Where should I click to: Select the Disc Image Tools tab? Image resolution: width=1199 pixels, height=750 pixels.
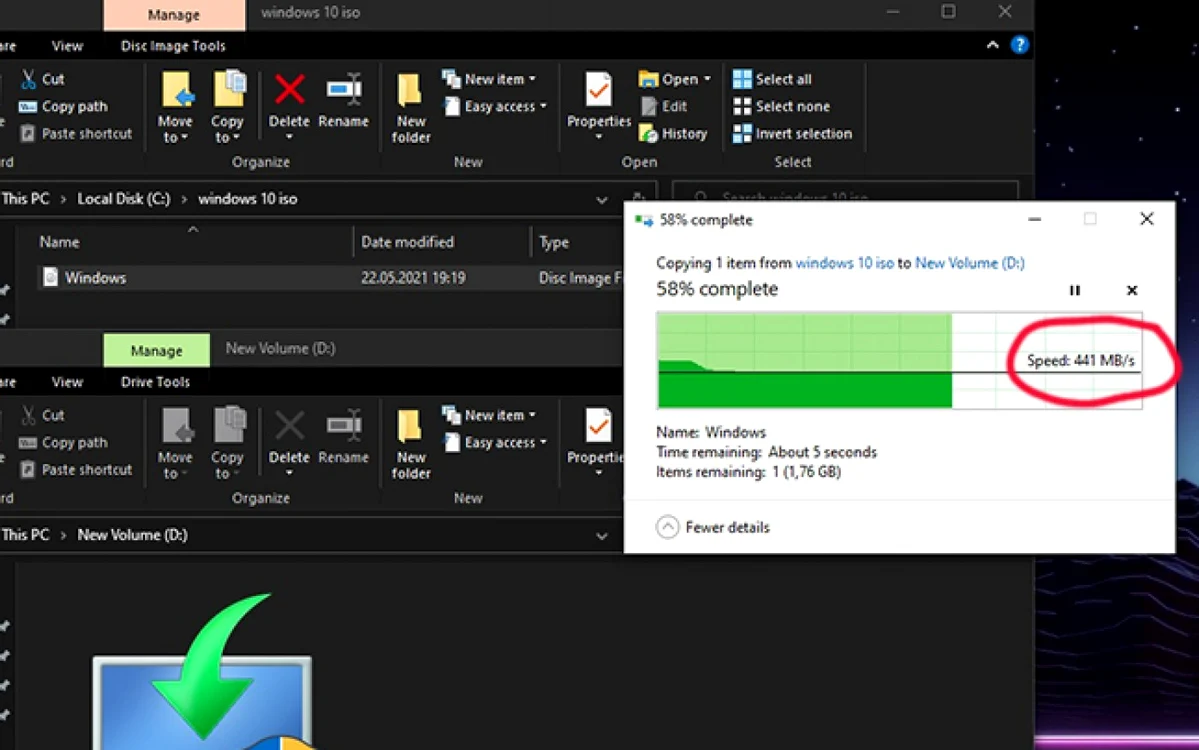click(x=173, y=46)
